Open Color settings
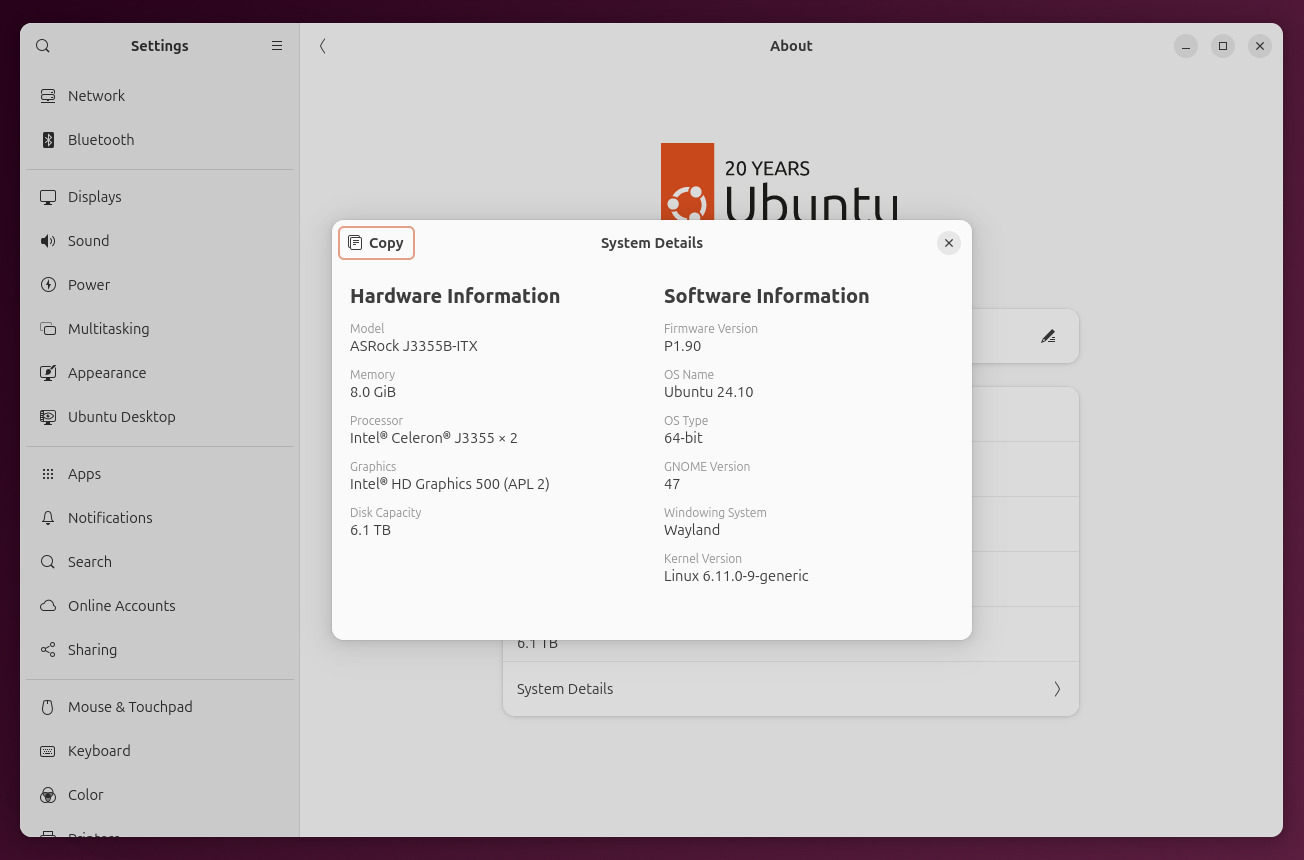 [160, 795]
